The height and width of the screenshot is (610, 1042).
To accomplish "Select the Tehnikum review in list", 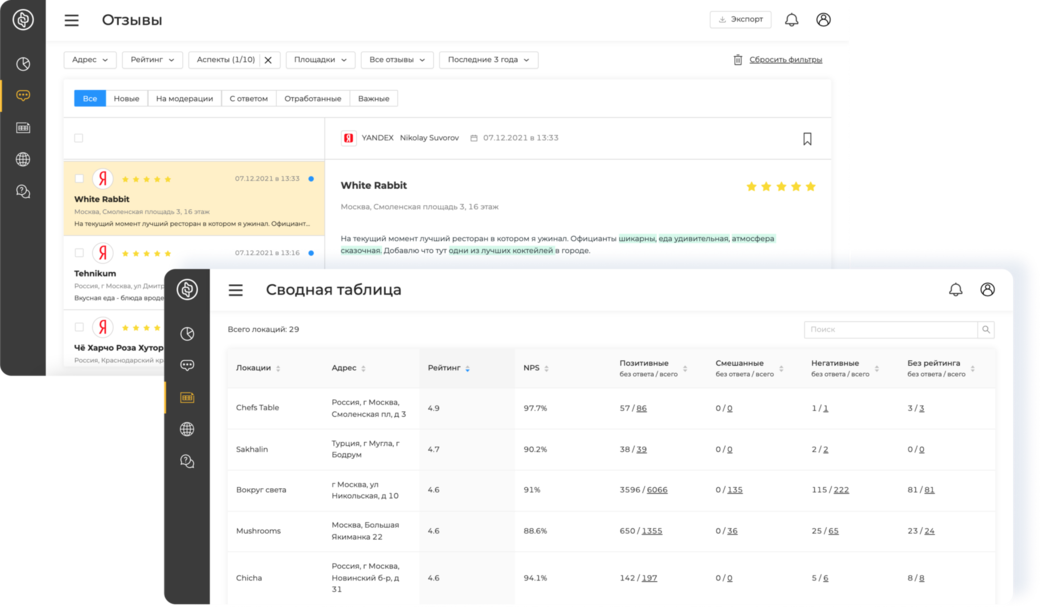I will tap(194, 272).
